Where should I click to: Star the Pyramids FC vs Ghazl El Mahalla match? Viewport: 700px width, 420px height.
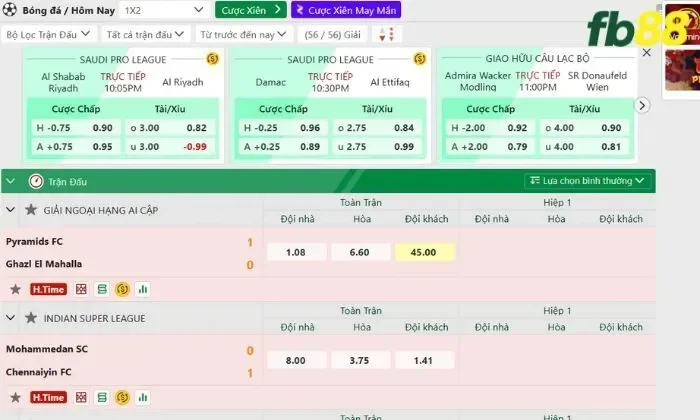click(15, 289)
